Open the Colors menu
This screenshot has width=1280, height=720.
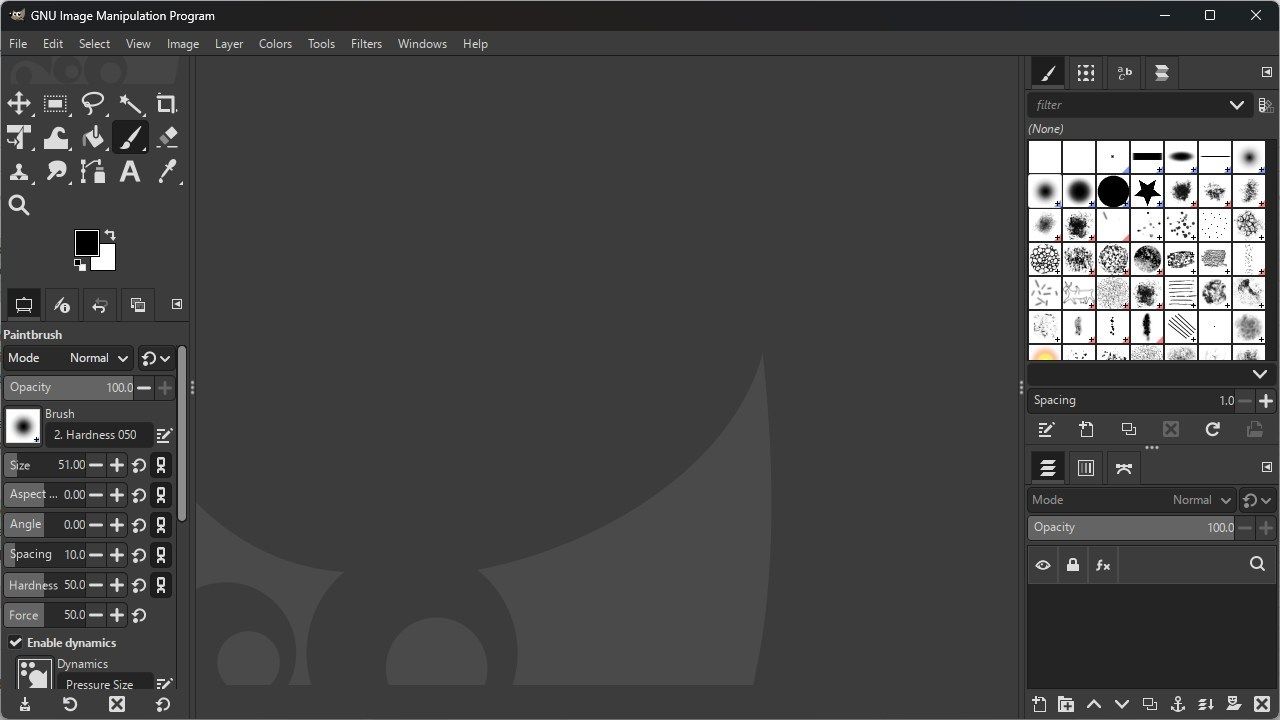(x=275, y=44)
